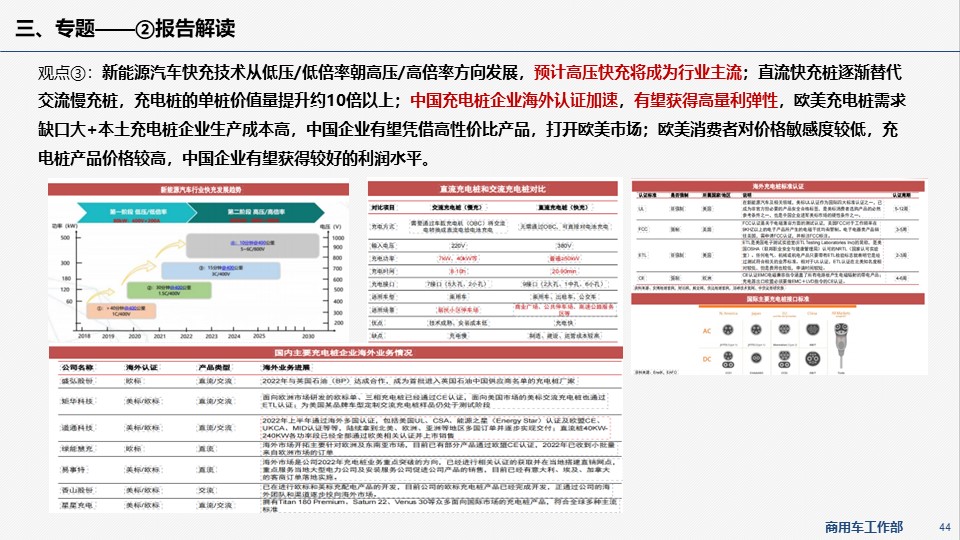Click the page number 44
The height and width of the screenshot is (540, 960).
[944, 527]
